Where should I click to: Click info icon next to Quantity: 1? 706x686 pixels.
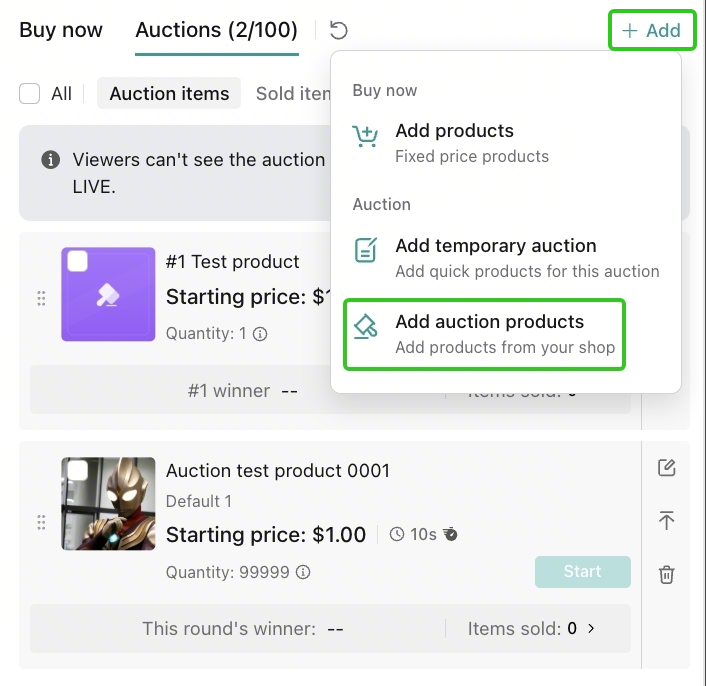point(260,334)
